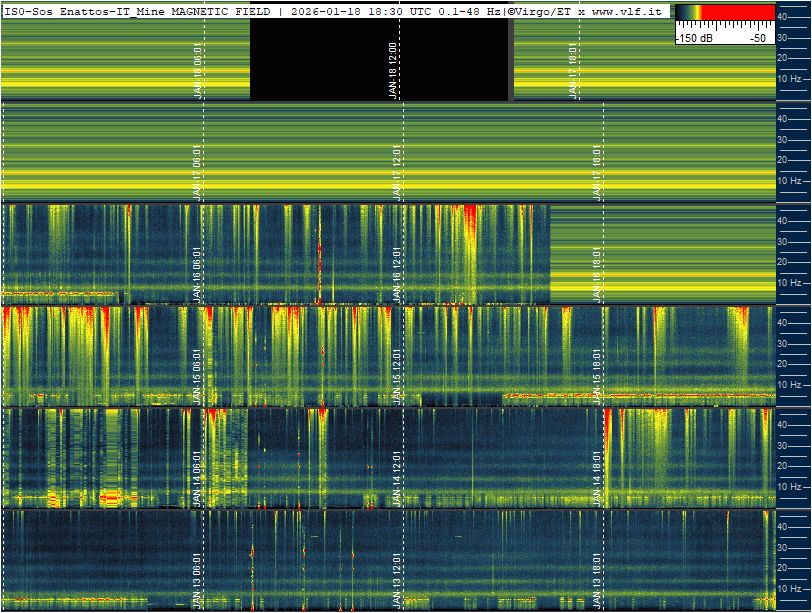Select the -150 dB legend label

tap(694, 38)
